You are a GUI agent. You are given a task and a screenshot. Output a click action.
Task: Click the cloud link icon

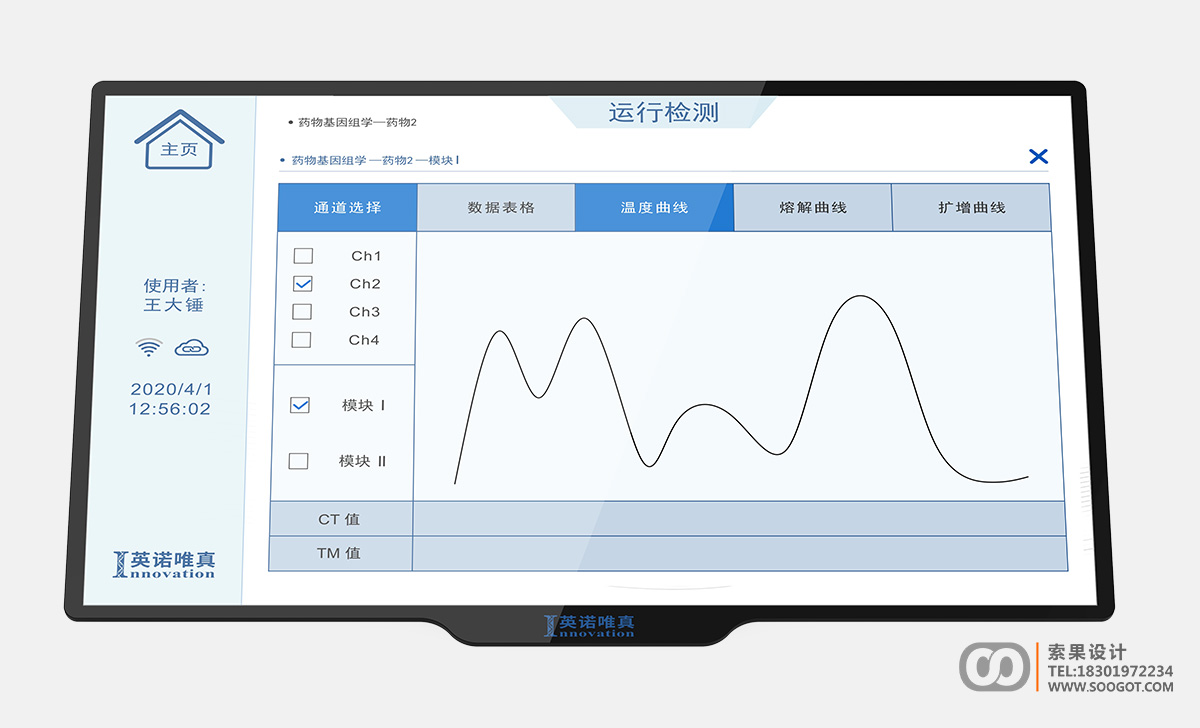coord(192,348)
